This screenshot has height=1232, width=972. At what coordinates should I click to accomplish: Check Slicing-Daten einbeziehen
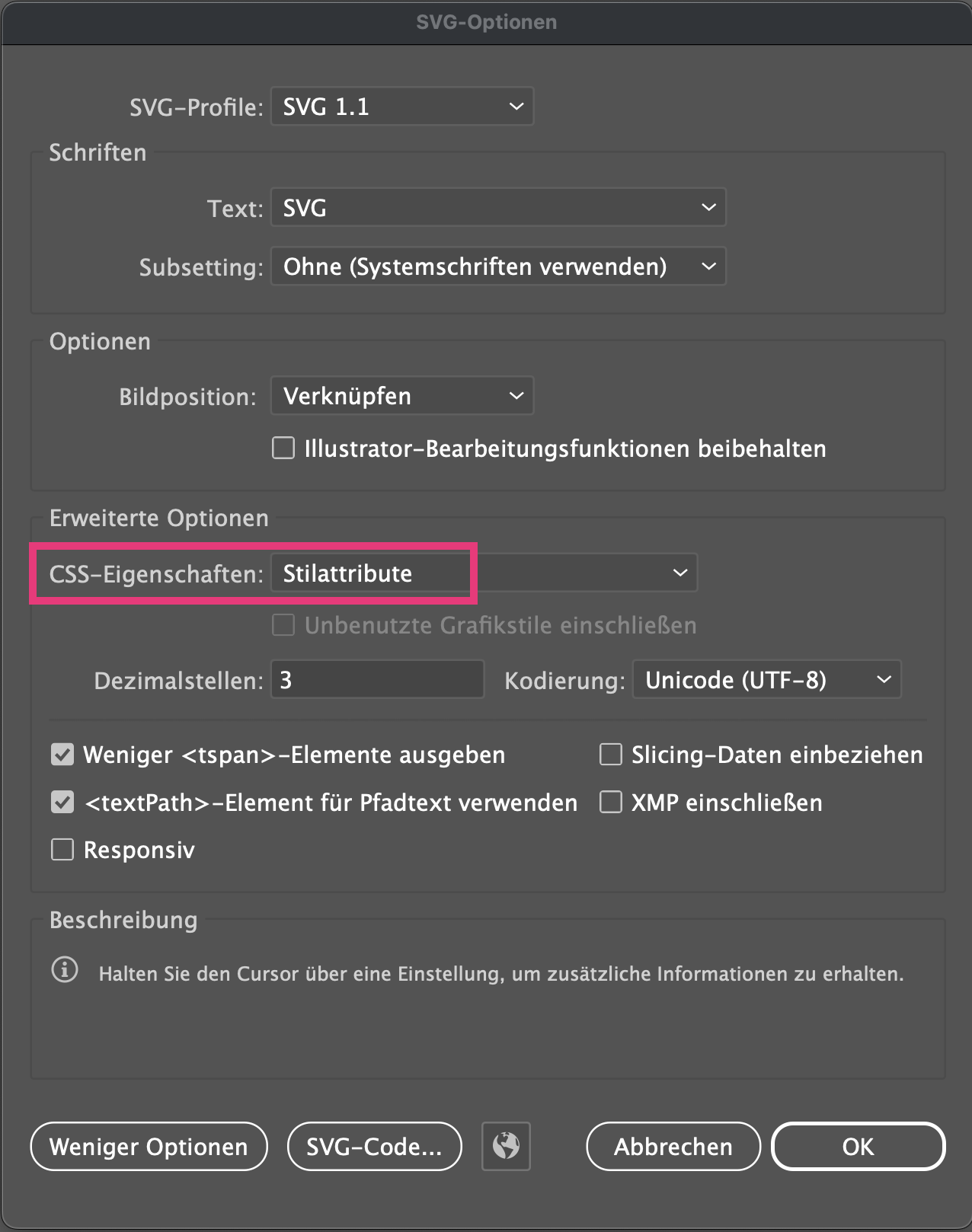coord(610,754)
